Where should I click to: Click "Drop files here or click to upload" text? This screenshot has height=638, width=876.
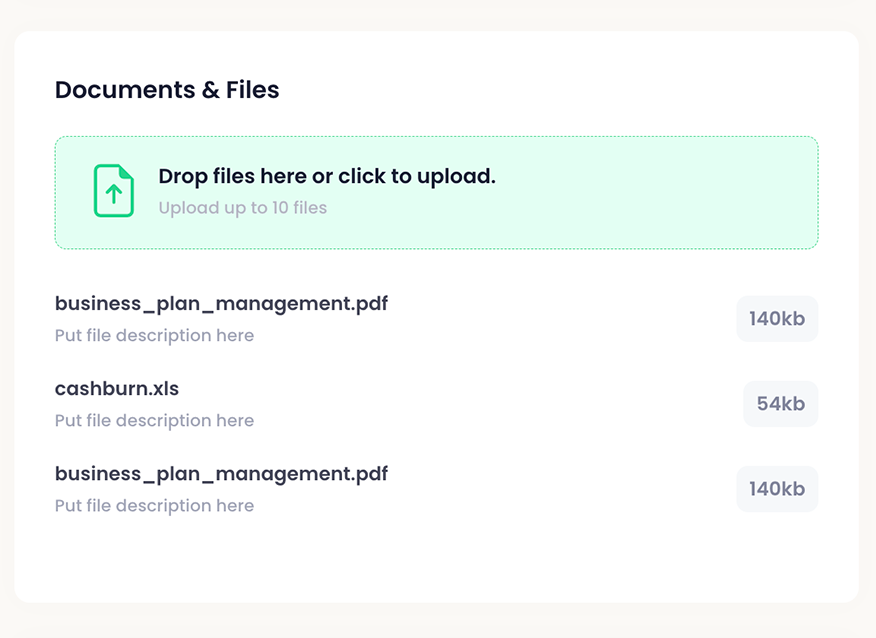click(x=327, y=177)
